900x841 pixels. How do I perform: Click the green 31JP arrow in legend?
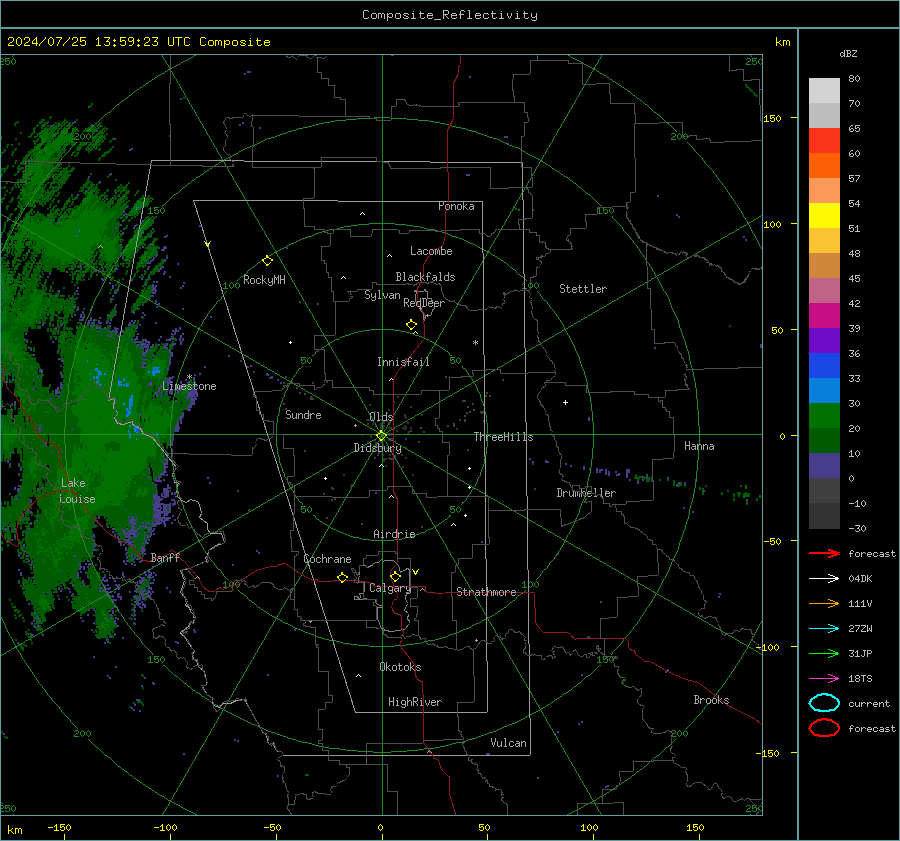coord(824,653)
